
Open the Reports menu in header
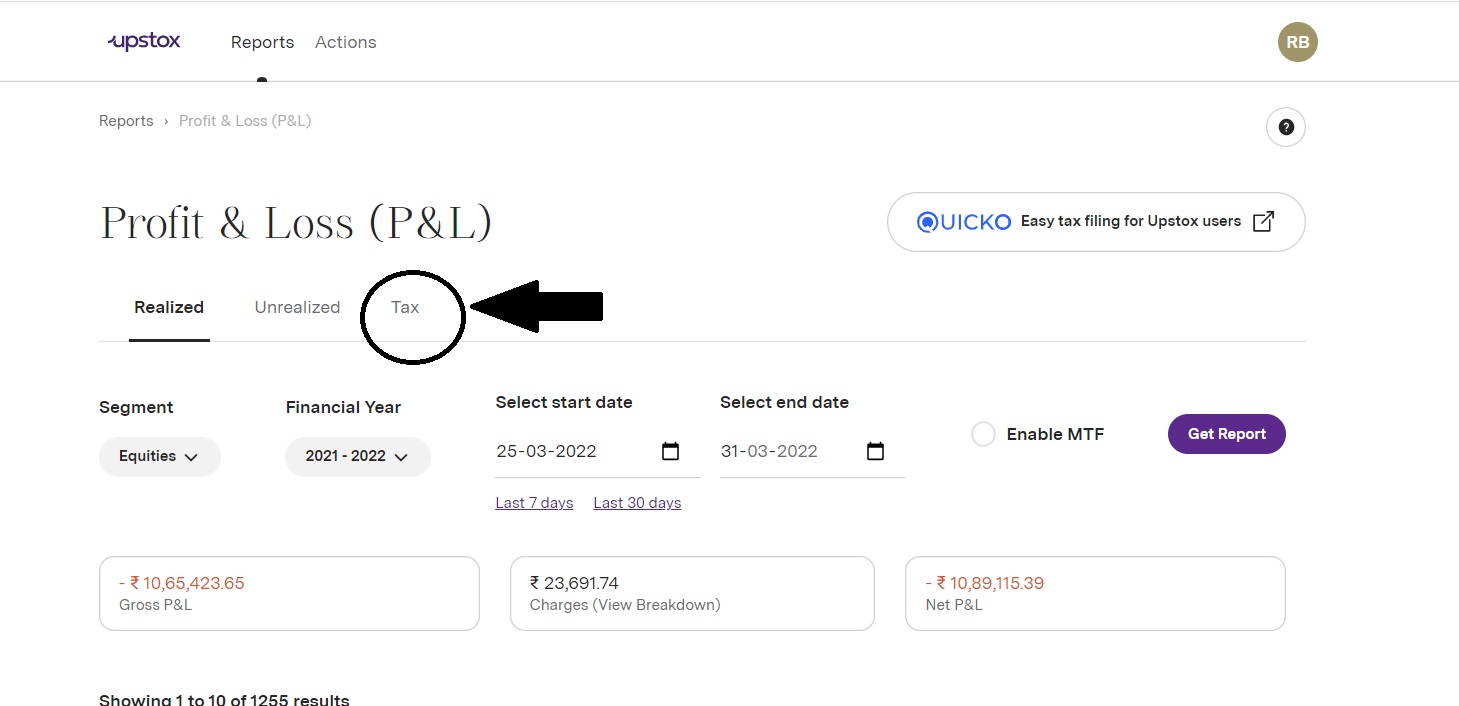(x=262, y=42)
